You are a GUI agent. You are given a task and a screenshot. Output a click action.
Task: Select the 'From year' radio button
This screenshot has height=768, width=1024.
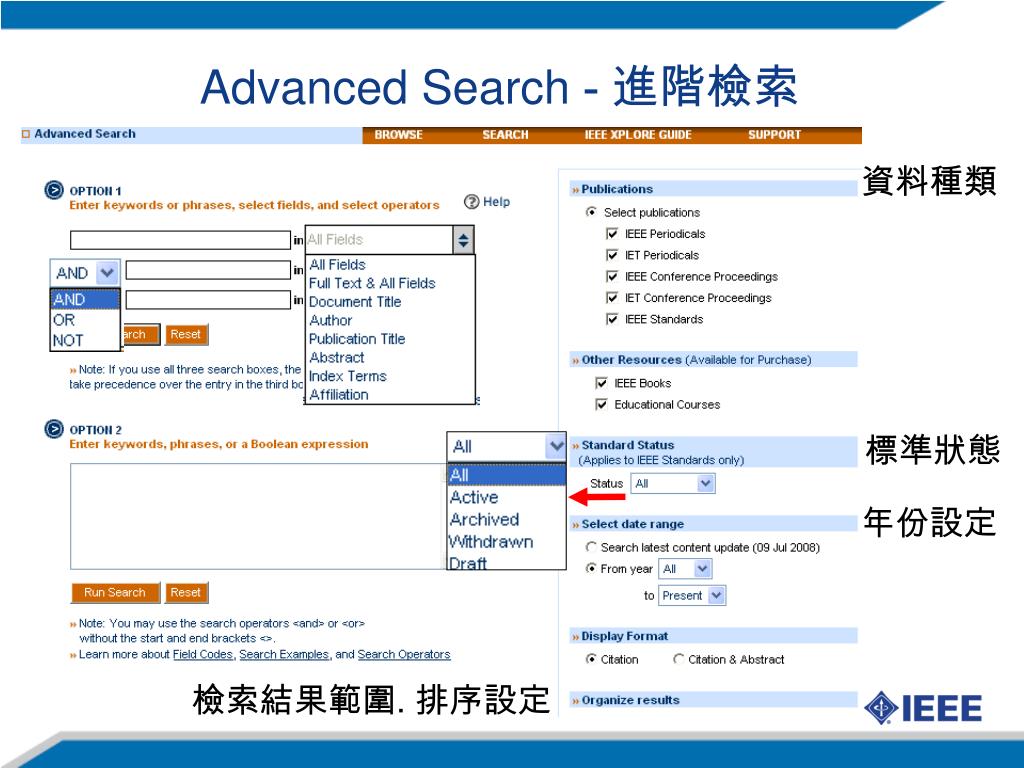591,568
